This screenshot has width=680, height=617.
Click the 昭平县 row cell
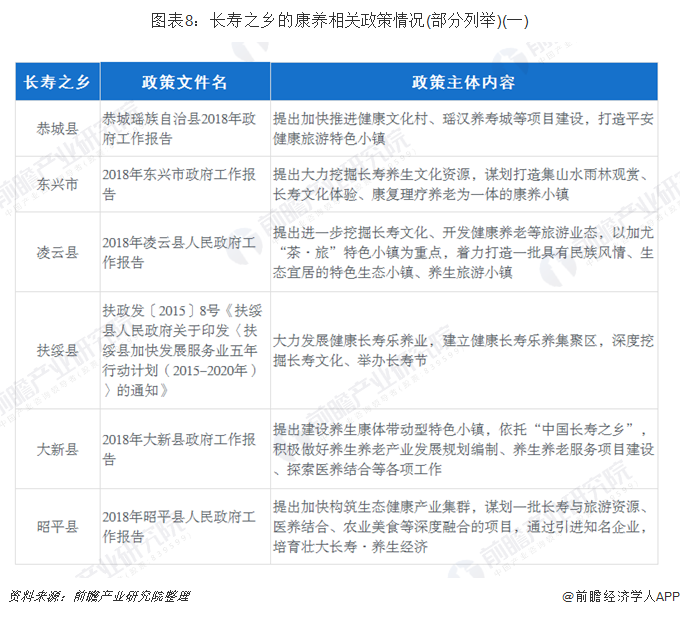pos(57,525)
